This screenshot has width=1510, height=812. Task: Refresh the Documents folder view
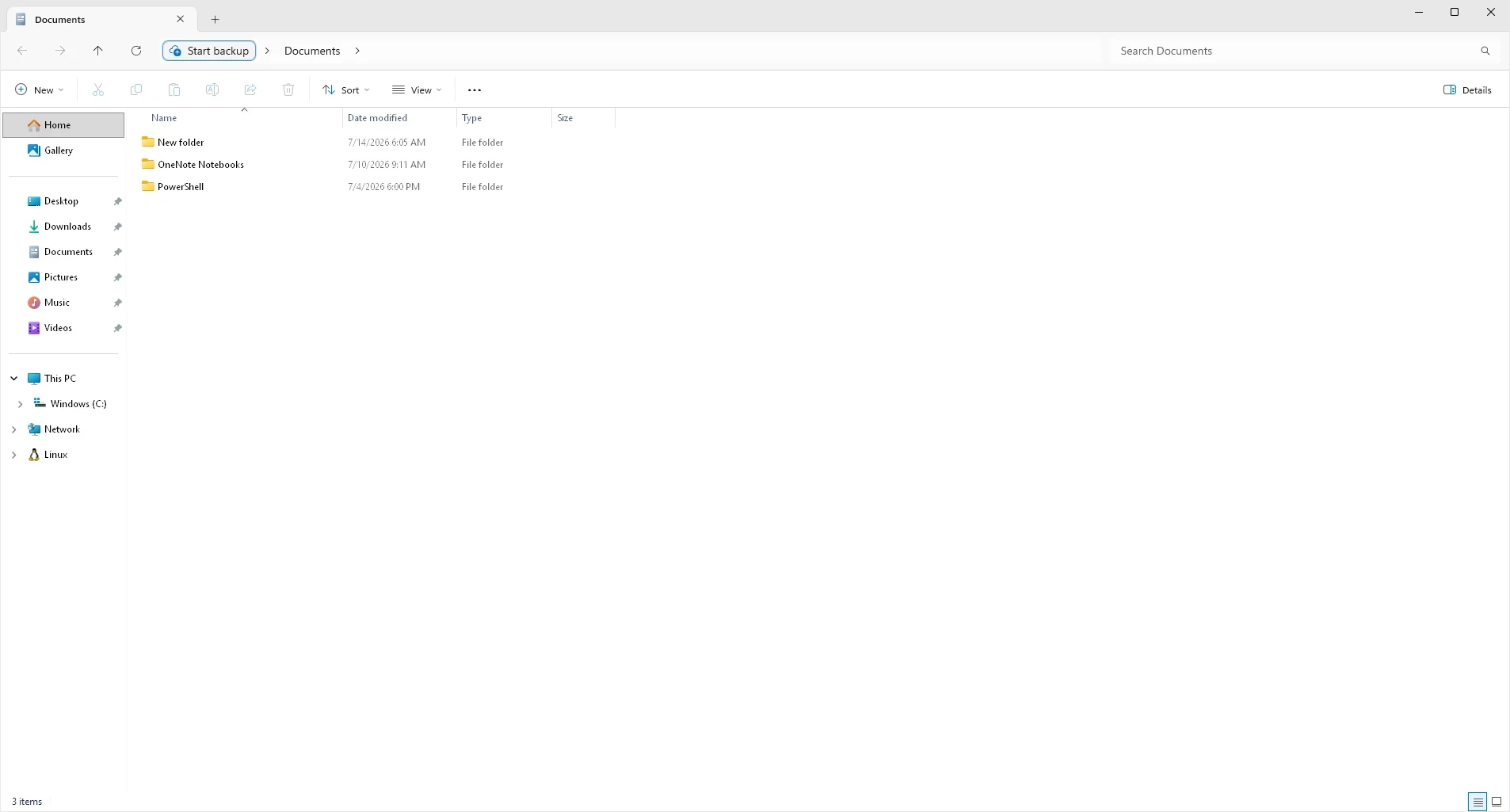coord(136,51)
